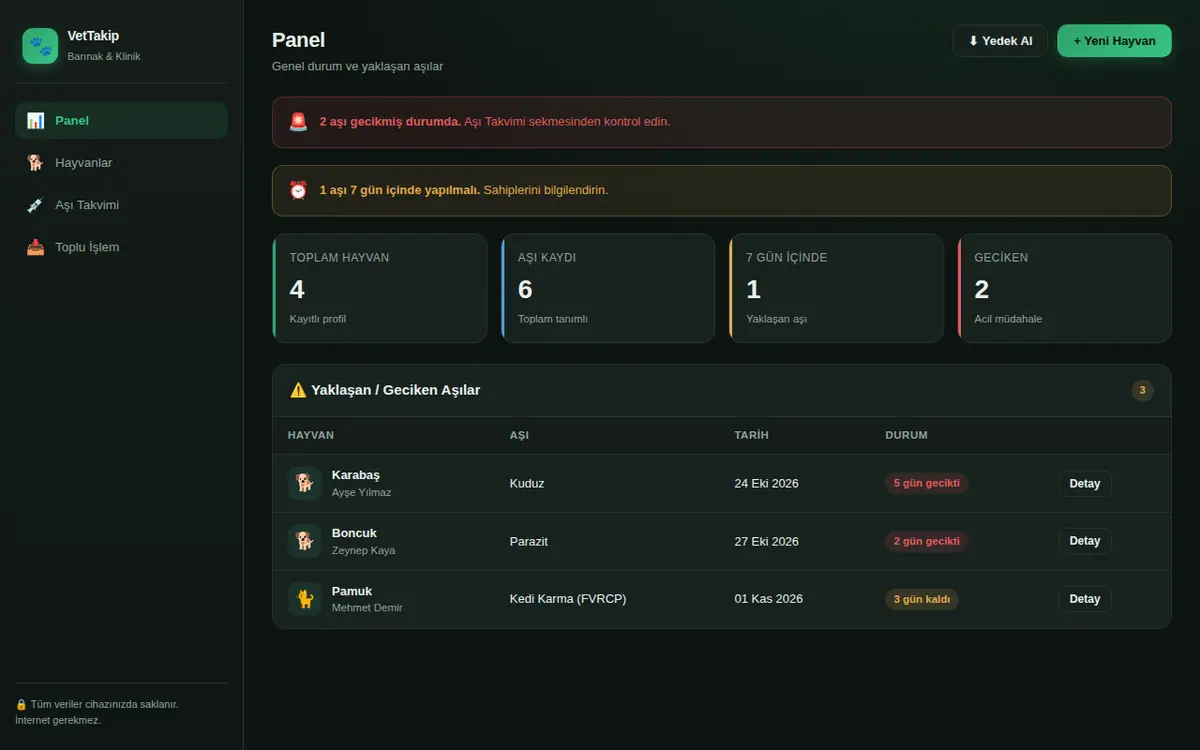Click the alarm clock icon in the yellow alert
The height and width of the screenshot is (750, 1200).
coord(298,190)
